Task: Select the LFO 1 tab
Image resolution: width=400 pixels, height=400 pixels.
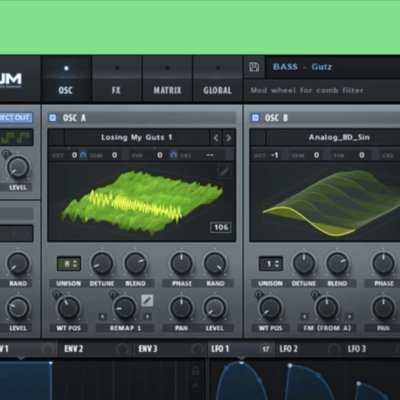Action: (x=220, y=349)
